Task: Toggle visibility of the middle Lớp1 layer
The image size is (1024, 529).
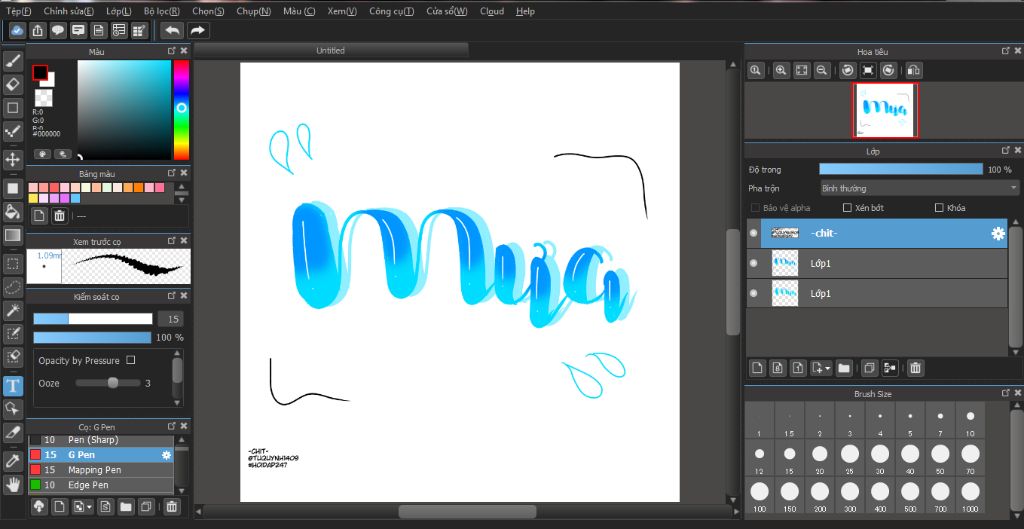Action: coord(754,263)
